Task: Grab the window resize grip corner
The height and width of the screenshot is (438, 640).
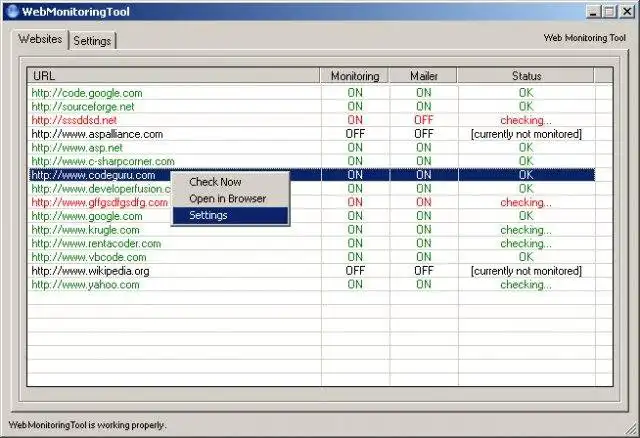Action: point(631,428)
